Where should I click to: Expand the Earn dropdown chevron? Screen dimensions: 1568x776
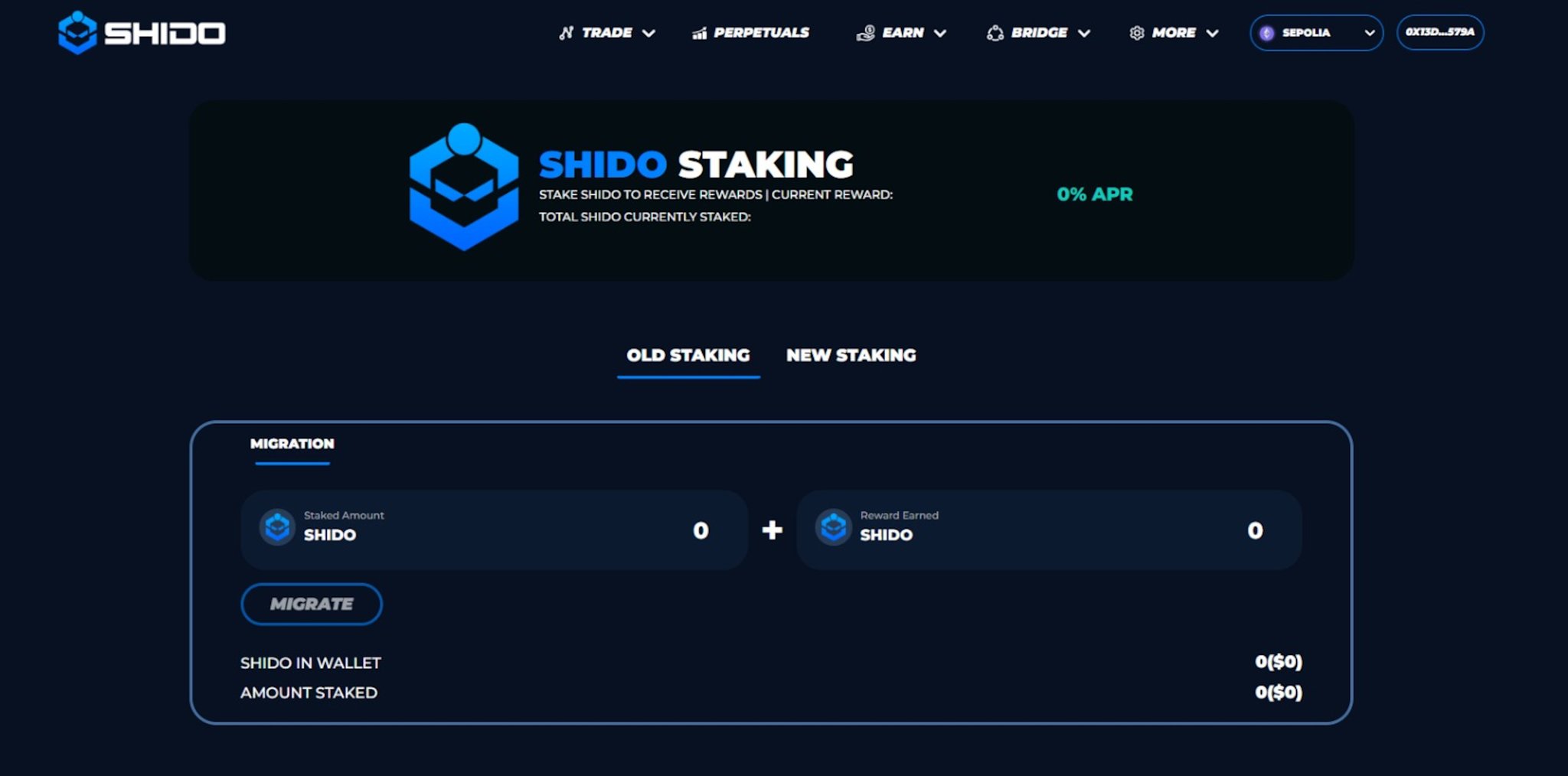[940, 33]
